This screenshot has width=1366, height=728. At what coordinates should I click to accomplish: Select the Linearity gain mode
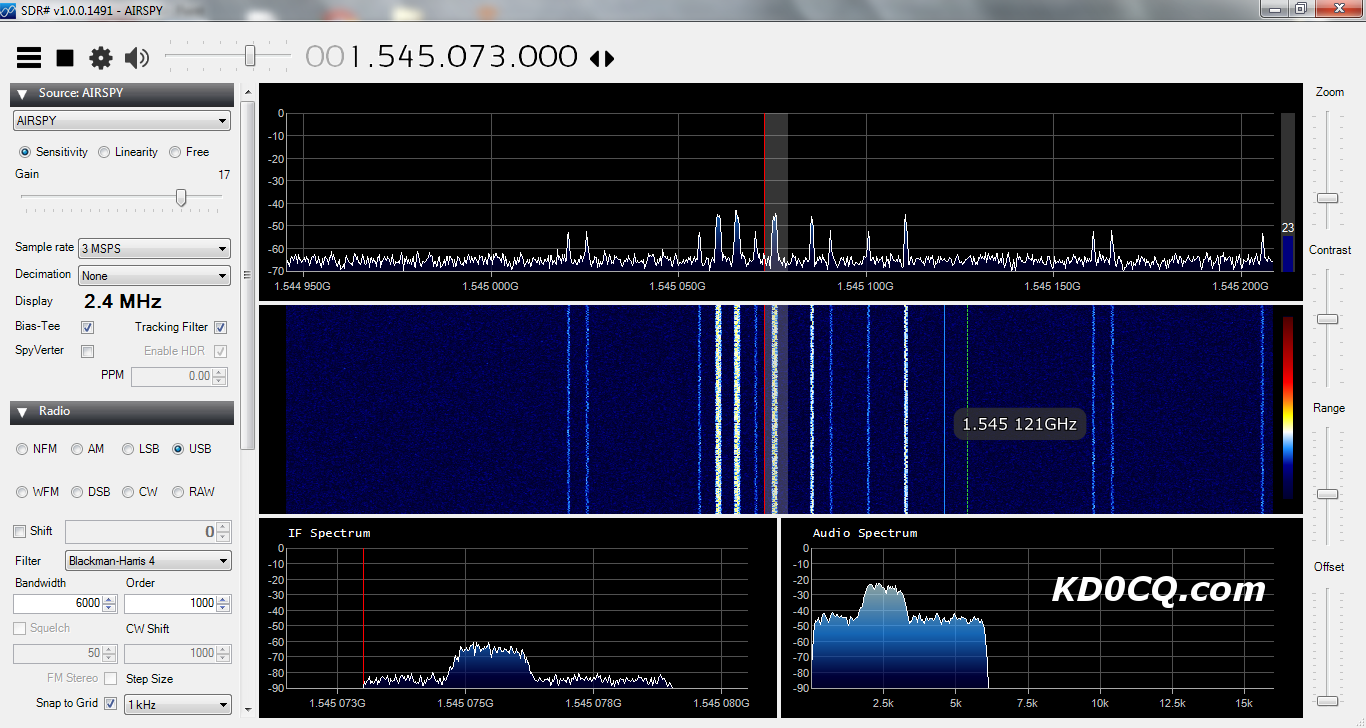tap(104, 152)
